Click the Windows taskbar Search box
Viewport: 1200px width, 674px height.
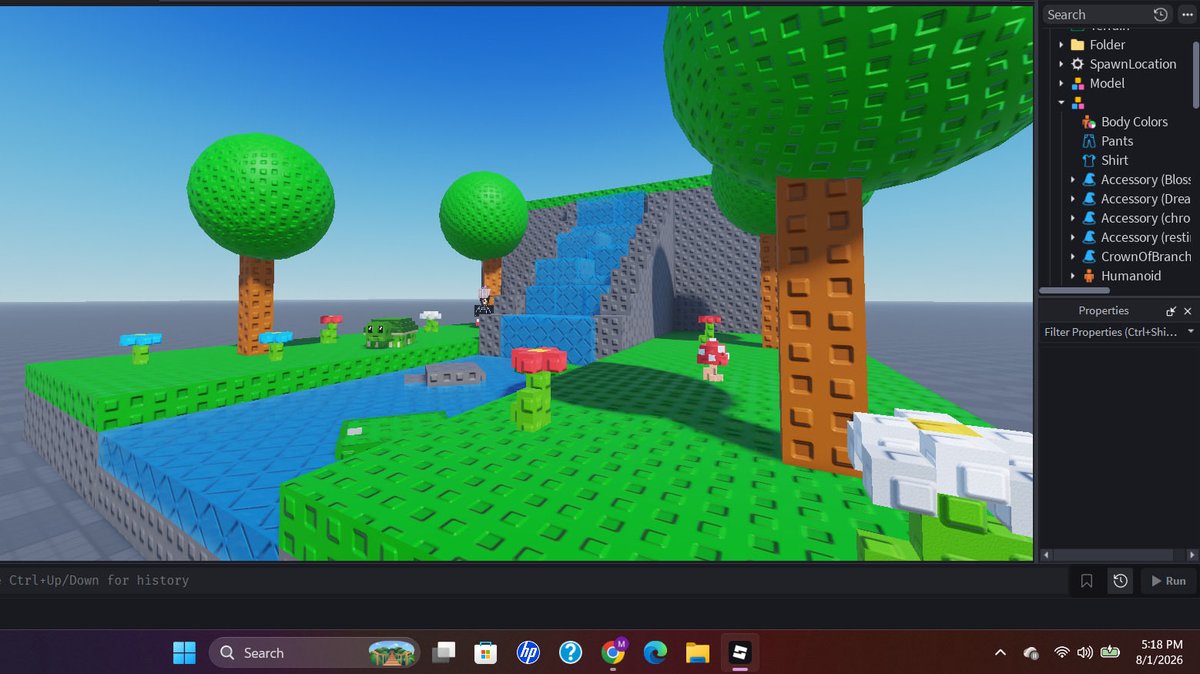(x=314, y=653)
